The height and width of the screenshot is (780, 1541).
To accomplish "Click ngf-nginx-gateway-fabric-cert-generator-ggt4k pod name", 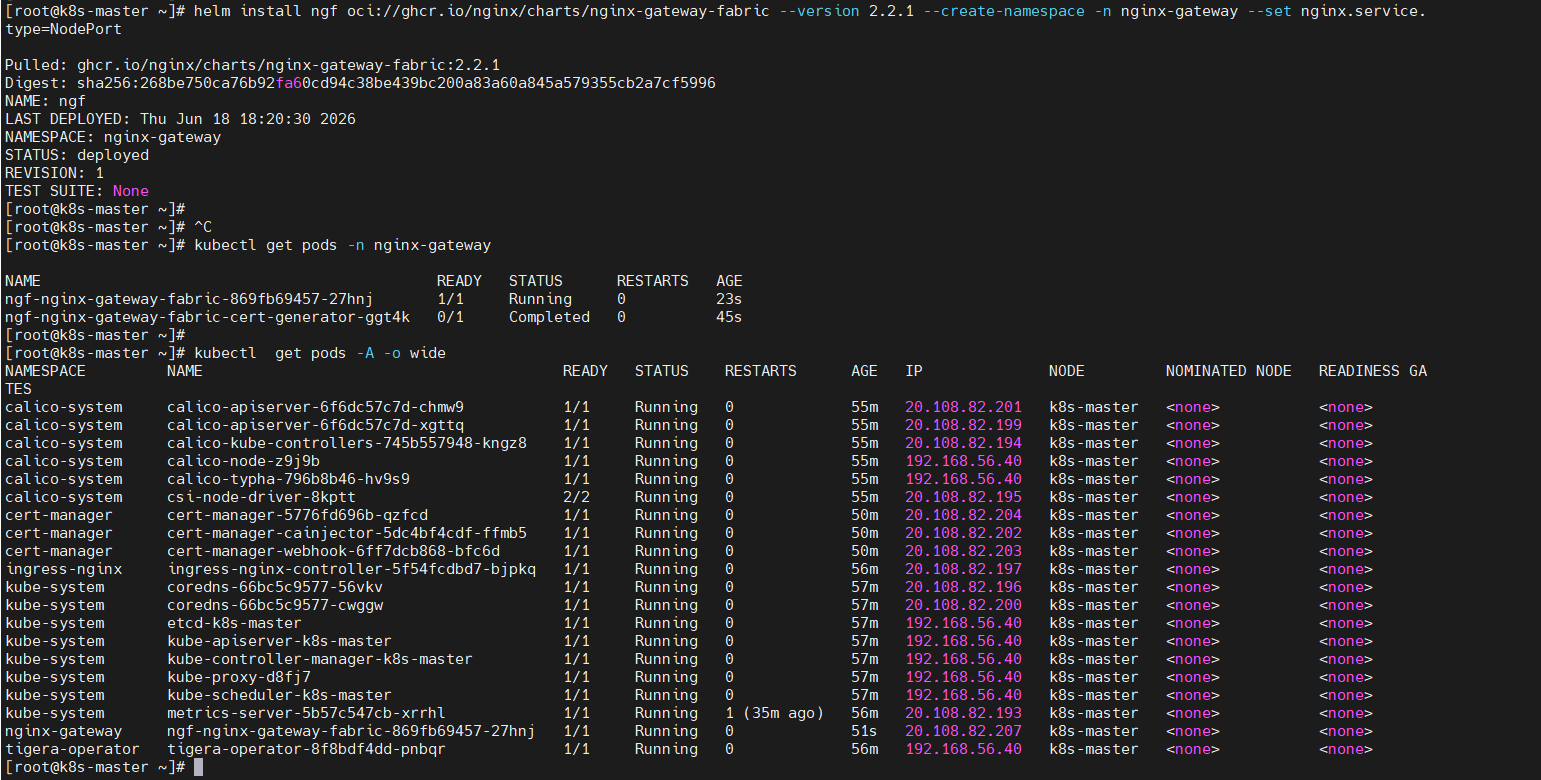I will tap(207, 317).
